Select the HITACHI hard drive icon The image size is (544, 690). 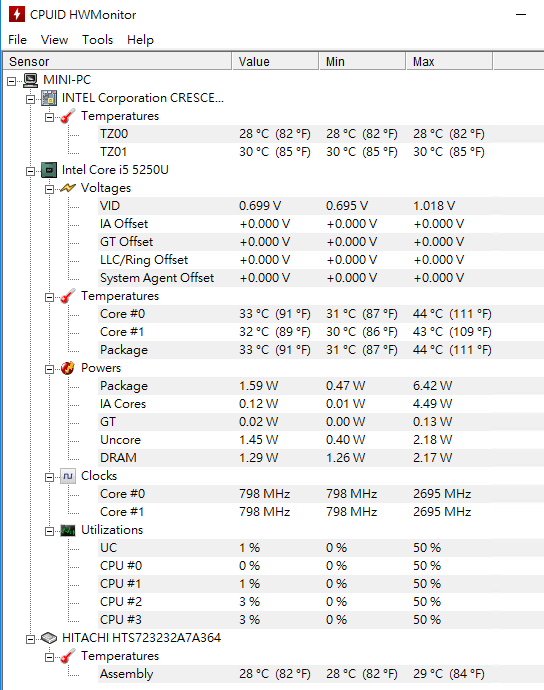[x=49, y=638]
